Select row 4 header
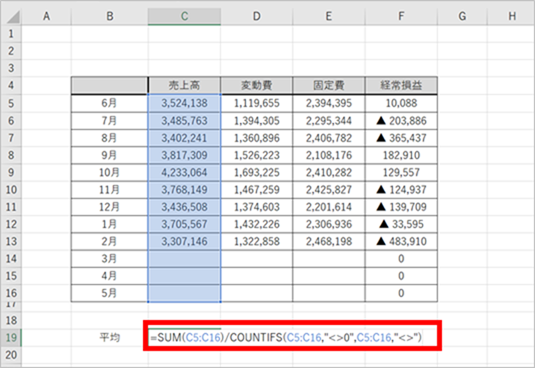The image size is (535, 368). tap(11, 85)
